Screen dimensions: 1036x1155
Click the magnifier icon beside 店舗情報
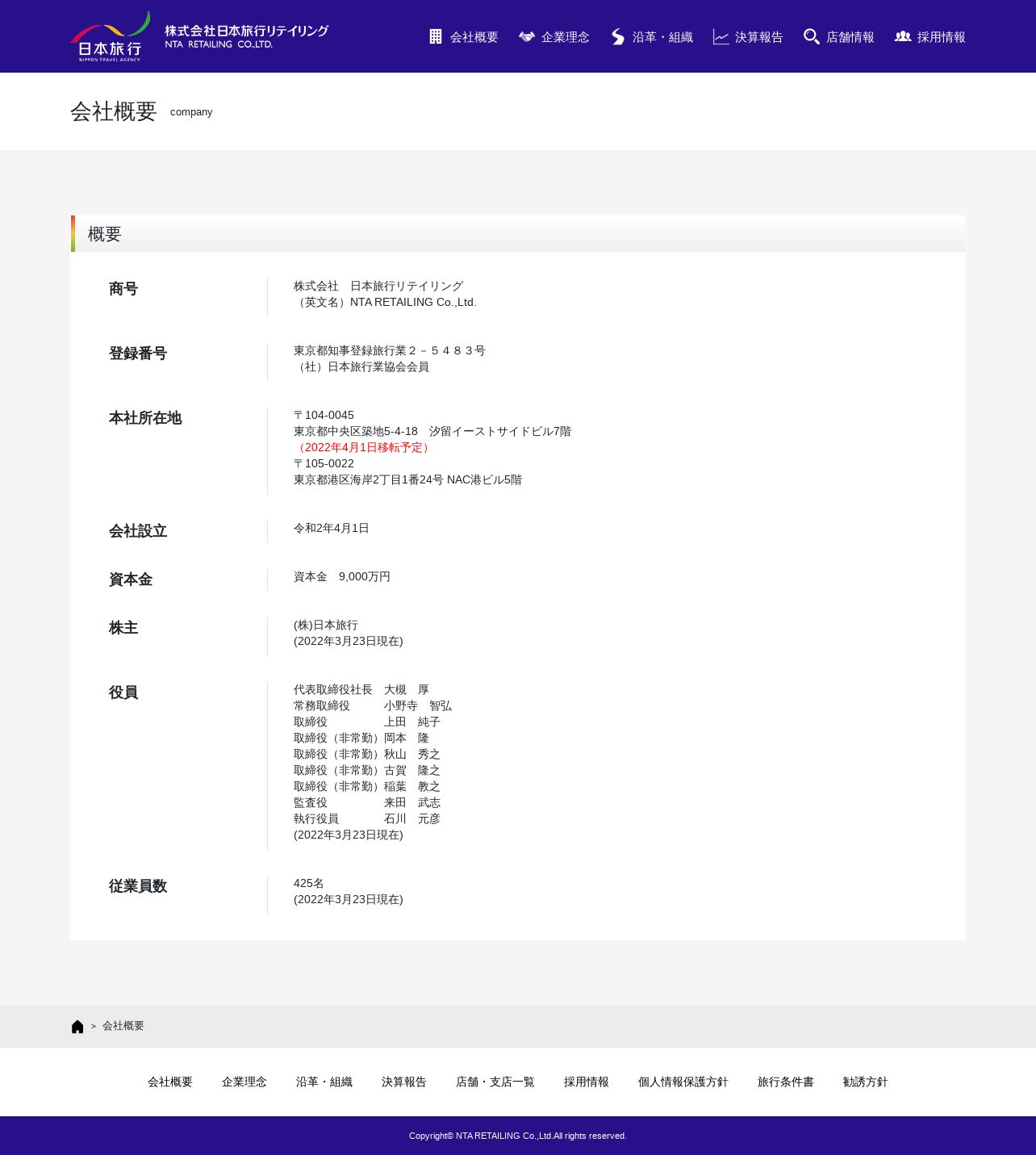pyautogui.click(x=812, y=37)
